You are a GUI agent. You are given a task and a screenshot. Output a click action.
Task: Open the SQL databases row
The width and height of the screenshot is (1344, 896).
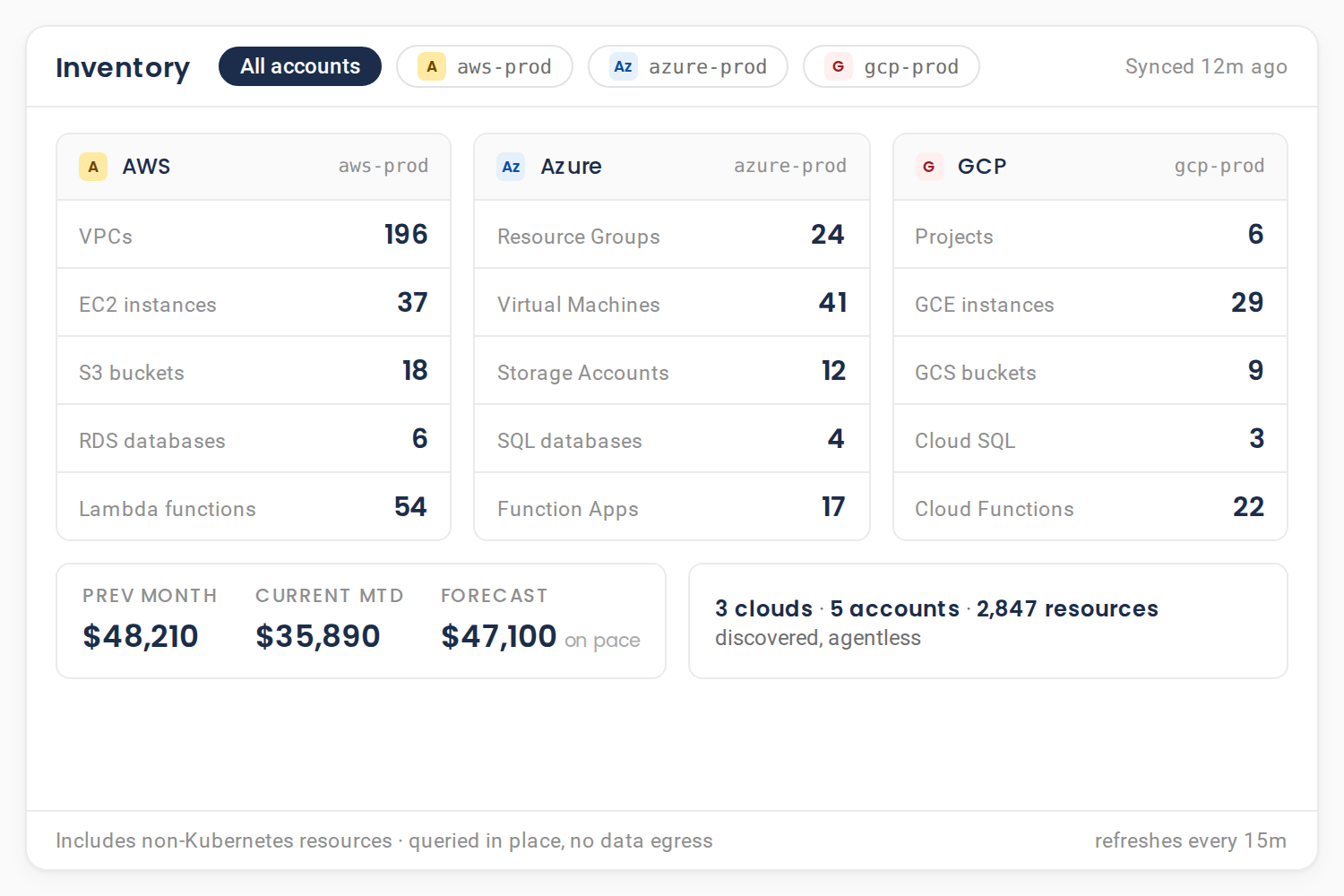click(x=672, y=439)
